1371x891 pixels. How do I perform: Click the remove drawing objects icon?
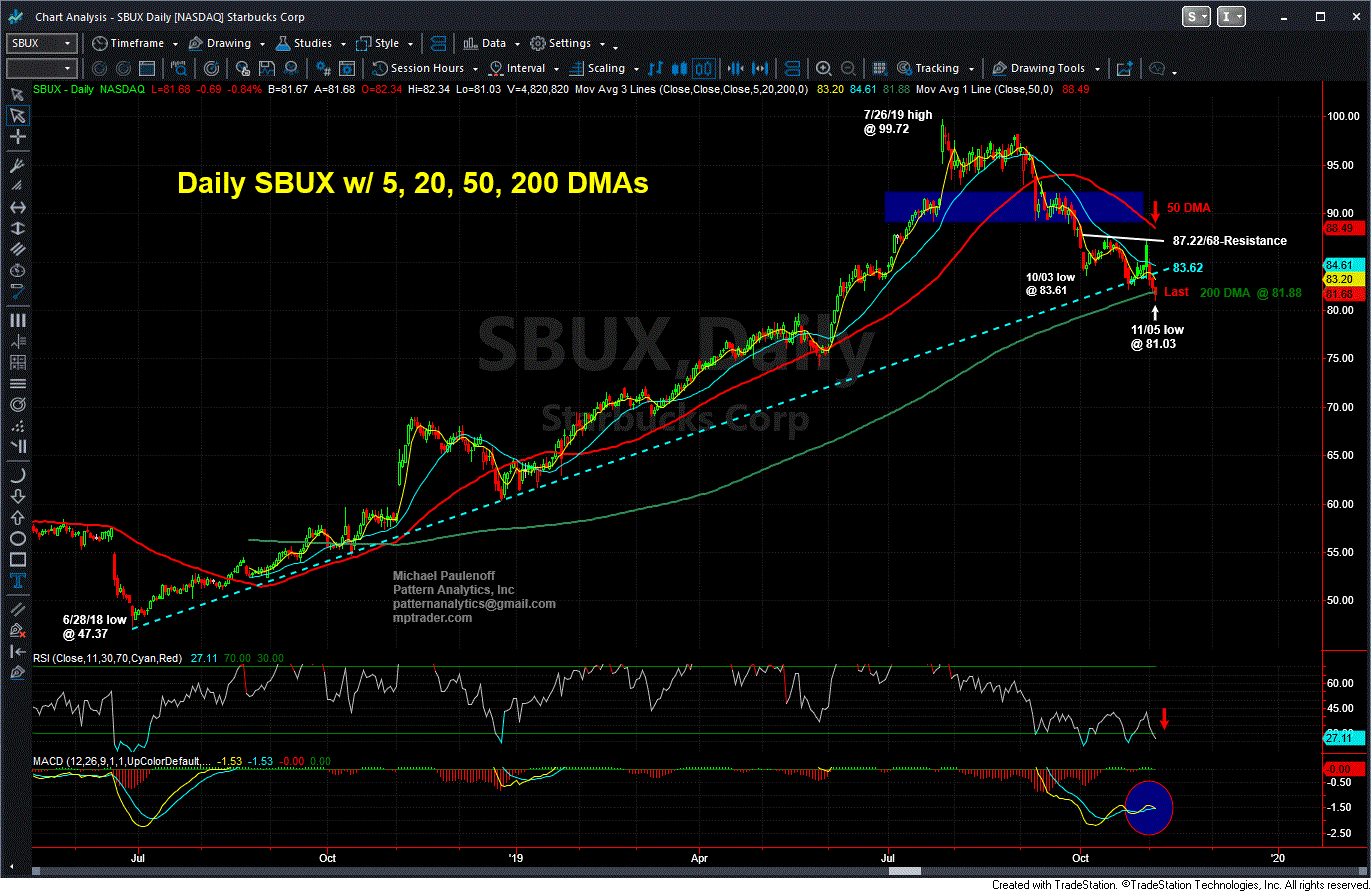pyautogui.click(x=17, y=630)
